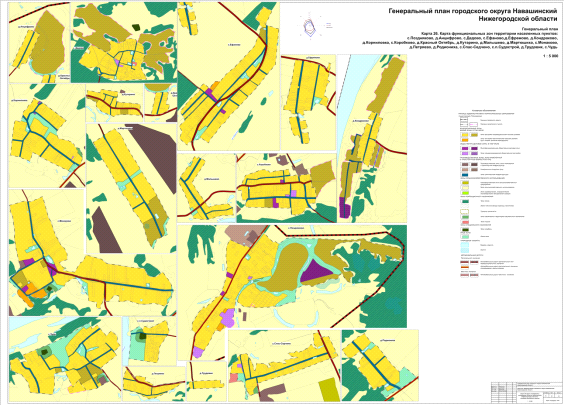The height and width of the screenshot is (405, 564).
Task: Click the light purple blob zone
Action: click(x=227, y=318)
